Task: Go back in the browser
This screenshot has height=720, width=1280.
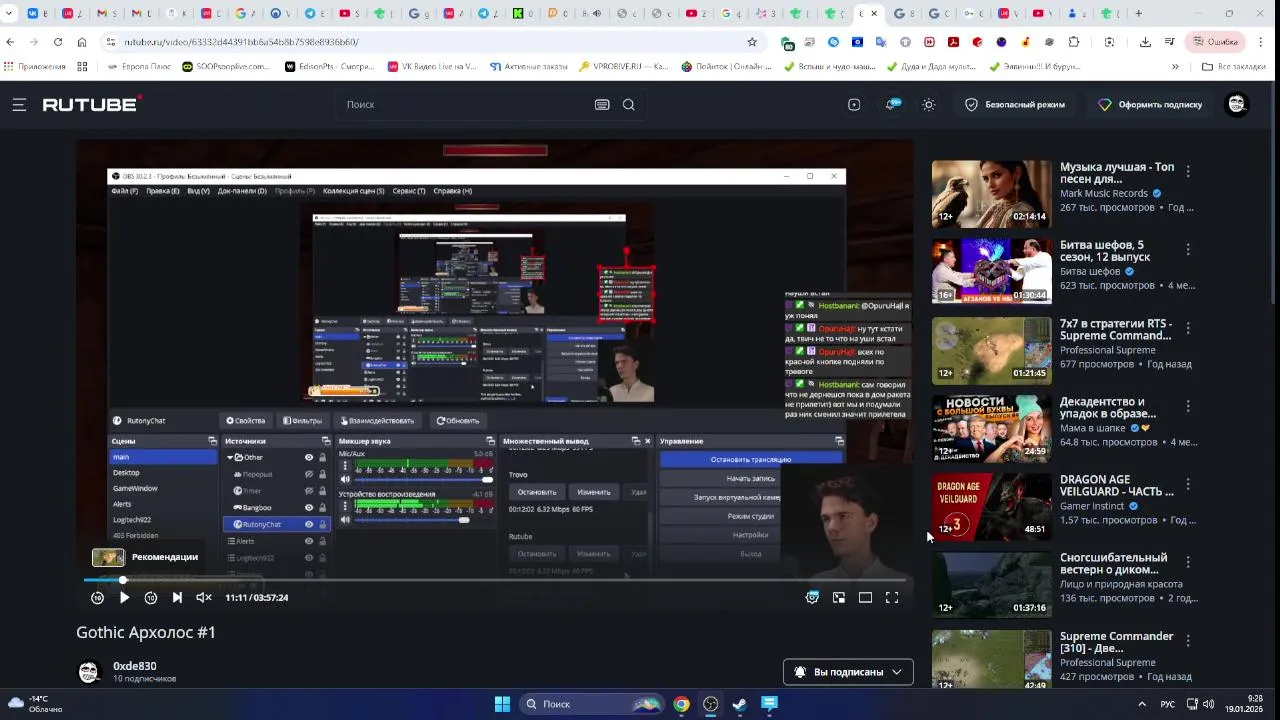Action: click(10, 42)
